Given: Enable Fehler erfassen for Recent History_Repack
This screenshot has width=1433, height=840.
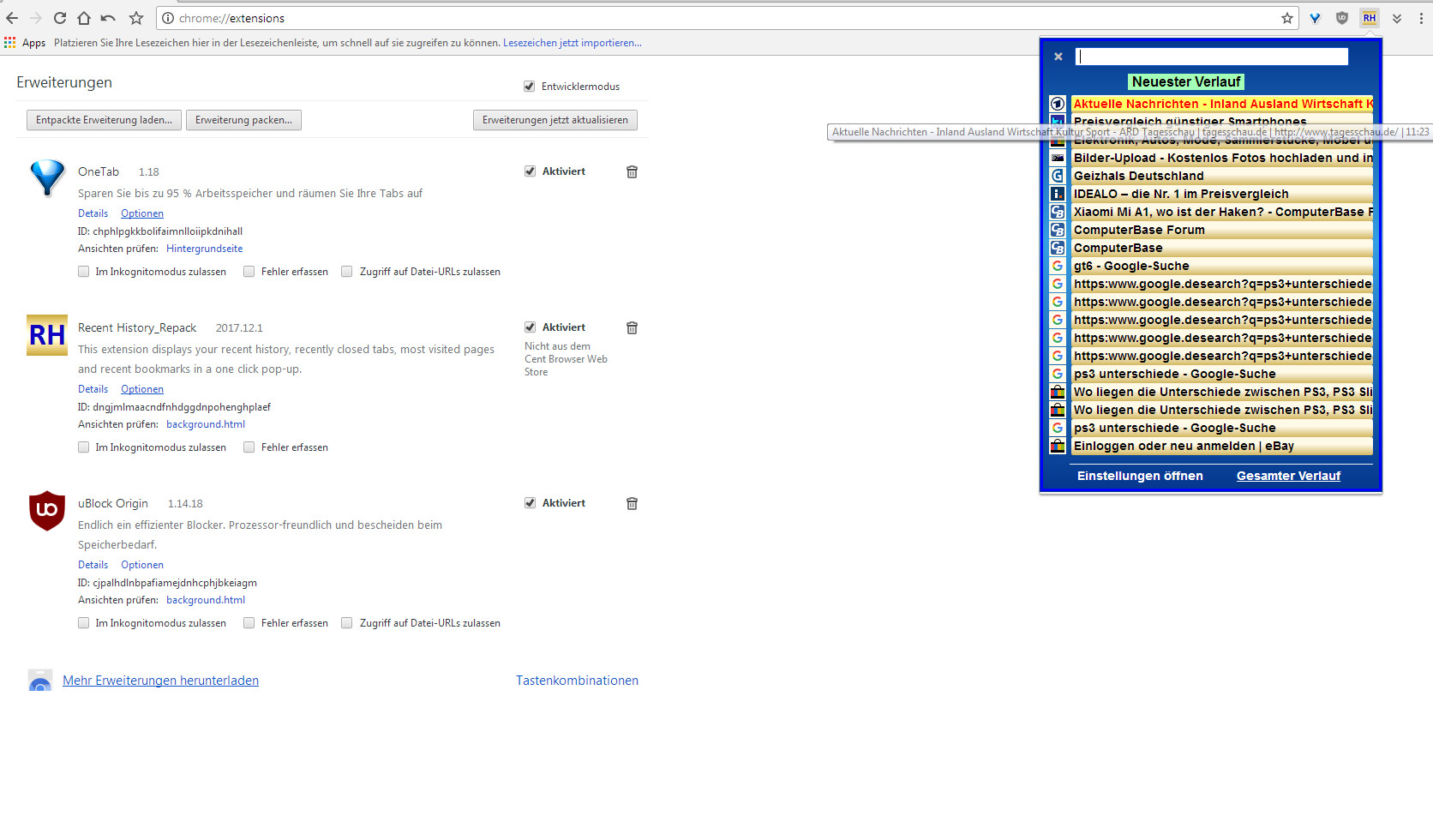Looking at the screenshot, I should (x=249, y=447).
